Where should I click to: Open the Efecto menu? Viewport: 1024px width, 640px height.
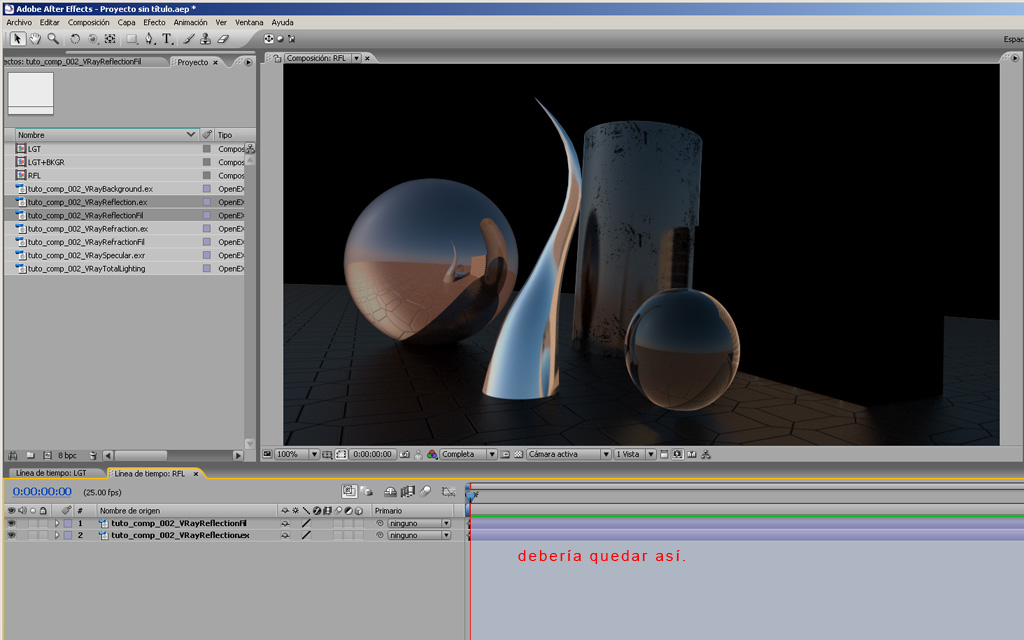click(x=154, y=22)
